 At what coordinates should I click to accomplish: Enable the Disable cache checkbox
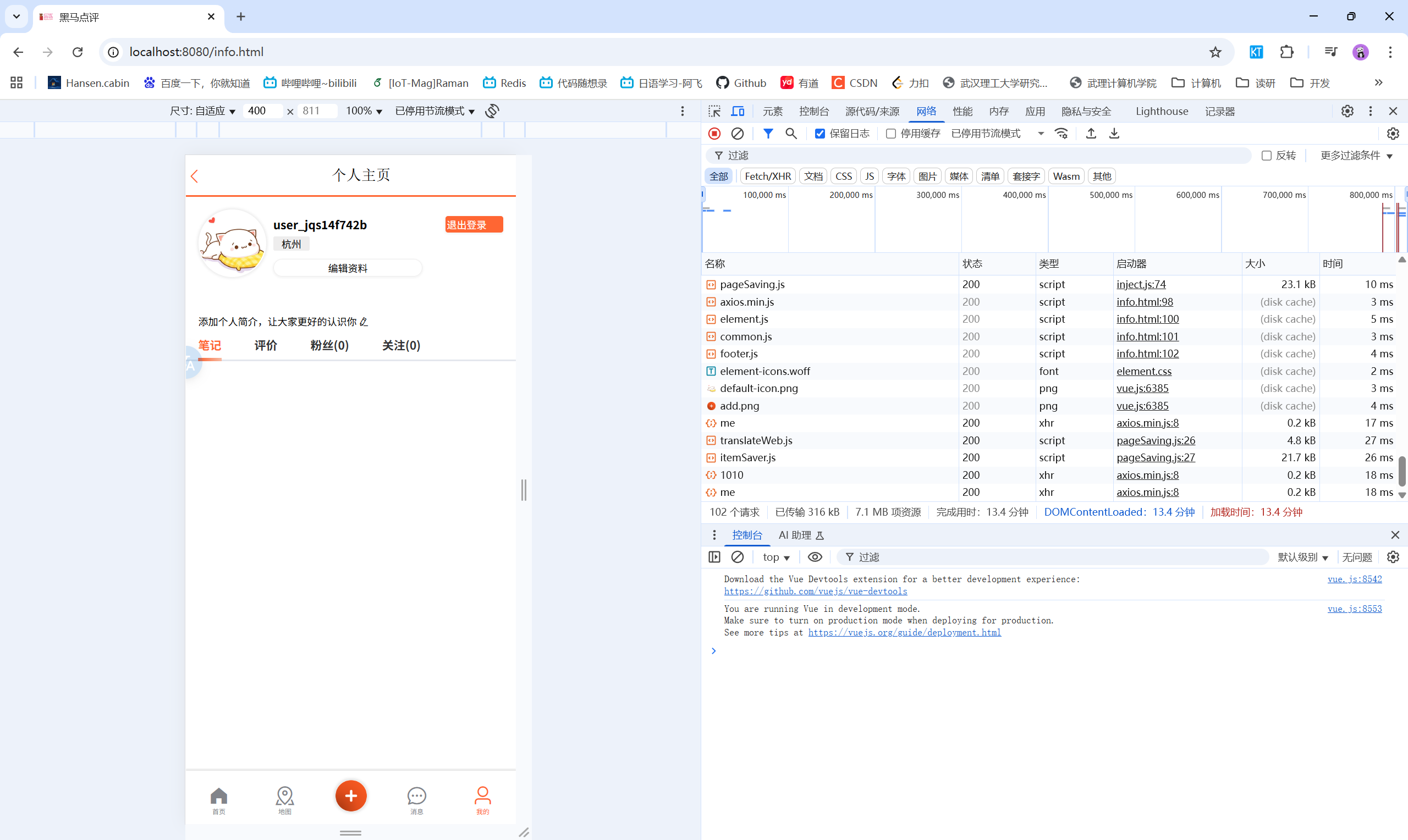click(890, 134)
